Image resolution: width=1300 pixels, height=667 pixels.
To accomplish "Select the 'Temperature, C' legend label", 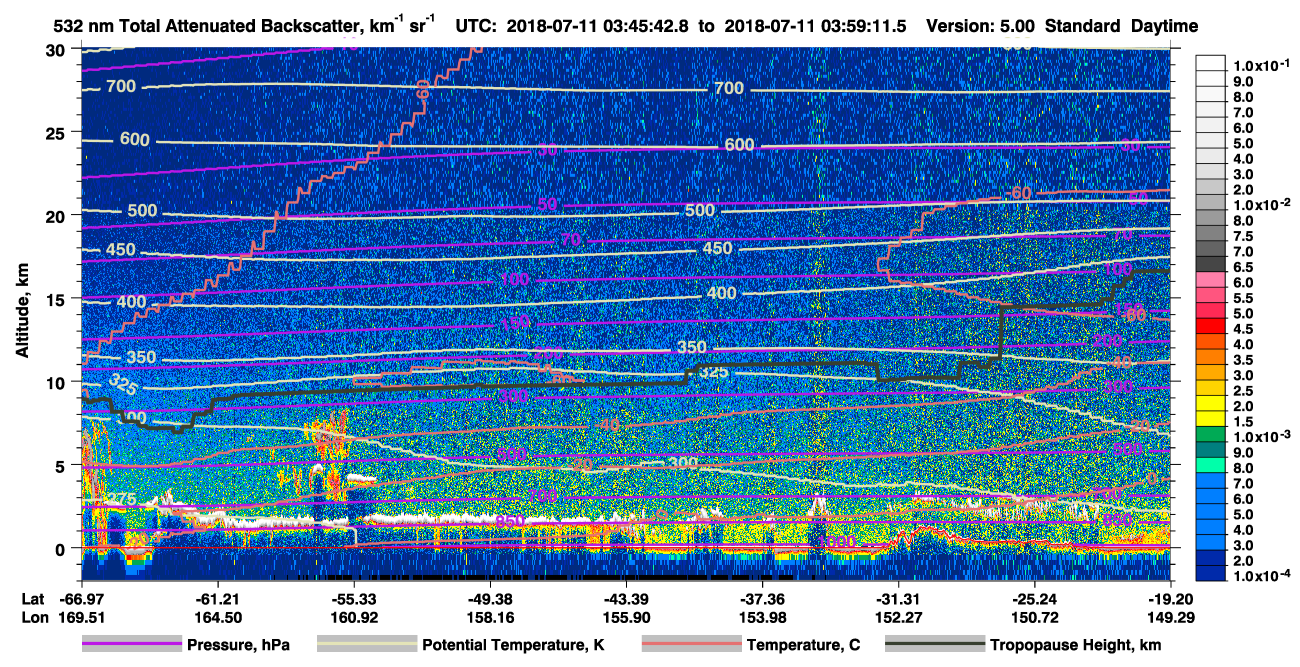I will (x=803, y=645).
